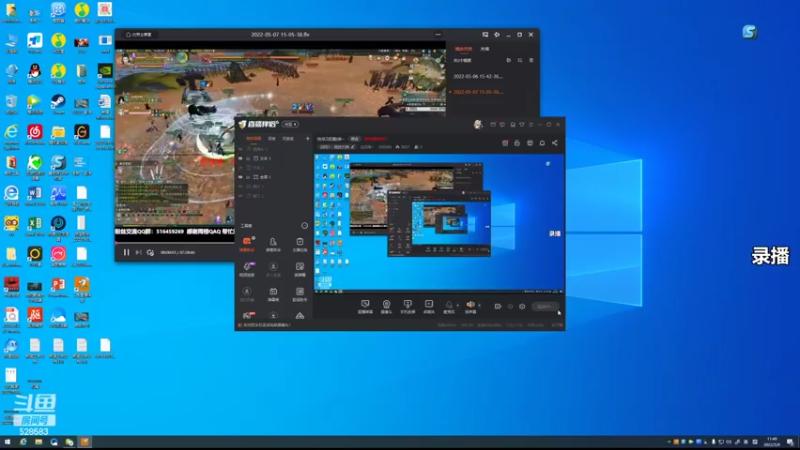Open the NetEase Cloud Music desktop icon

click(x=35, y=135)
